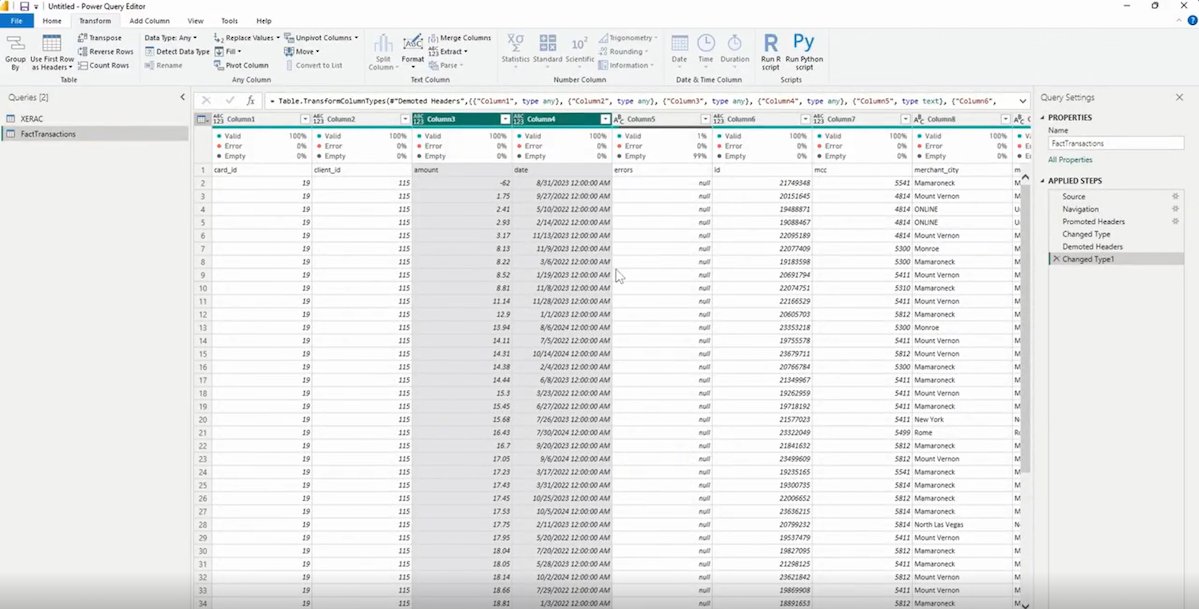This screenshot has width=1199, height=609.
Task: Open the Unpivot Columns dropdown
Action: point(320,37)
